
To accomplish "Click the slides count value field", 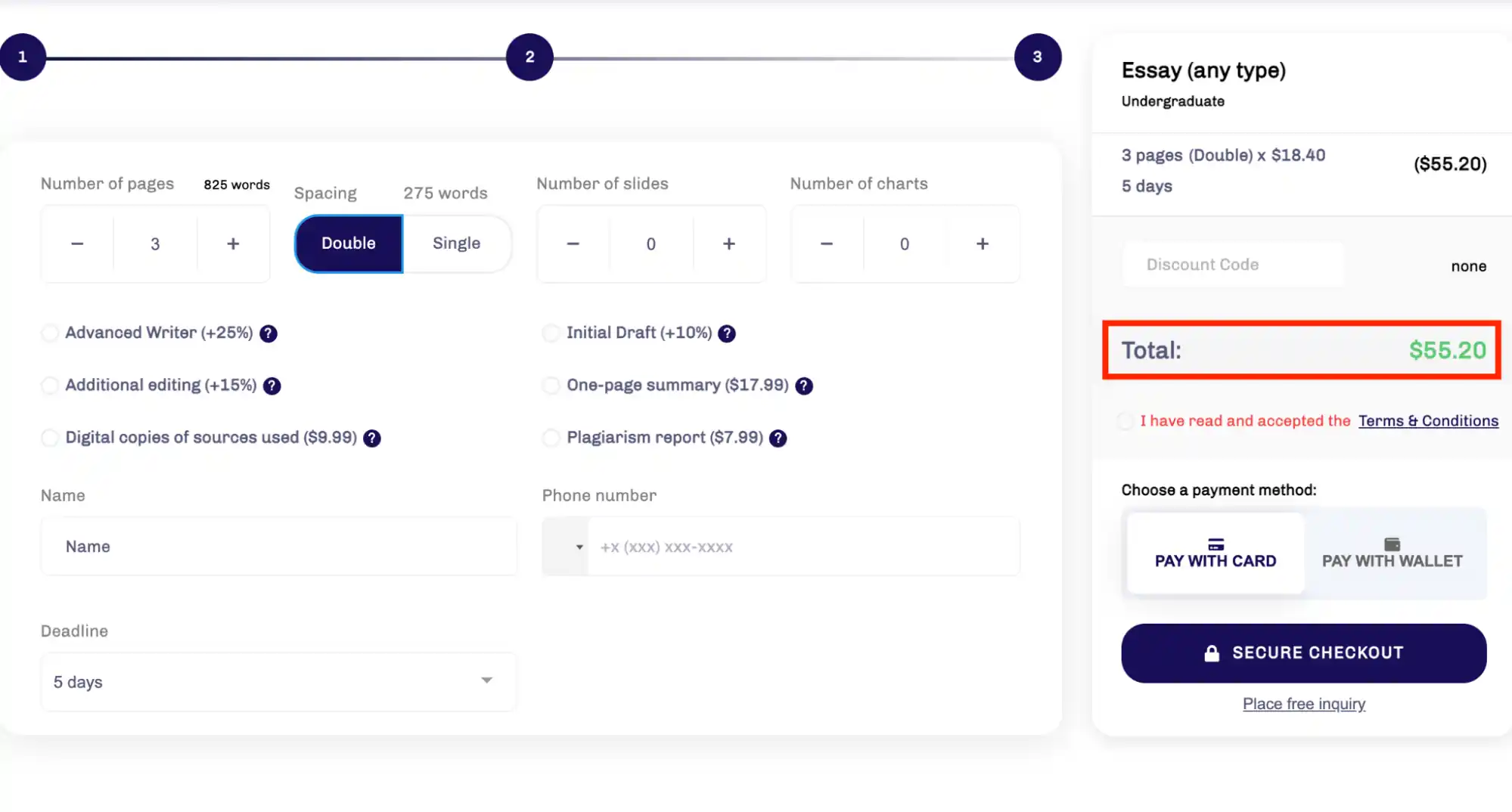I will pyautogui.click(x=651, y=243).
